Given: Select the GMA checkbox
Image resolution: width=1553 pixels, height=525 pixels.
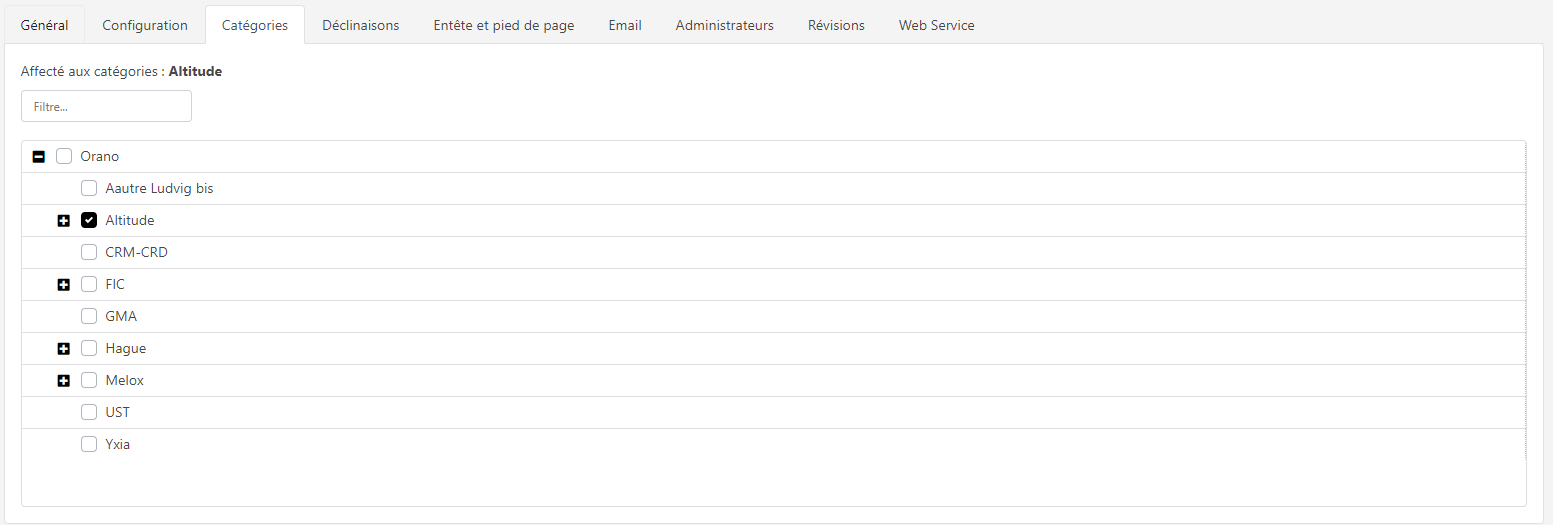Looking at the screenshot, I should 89,316.
